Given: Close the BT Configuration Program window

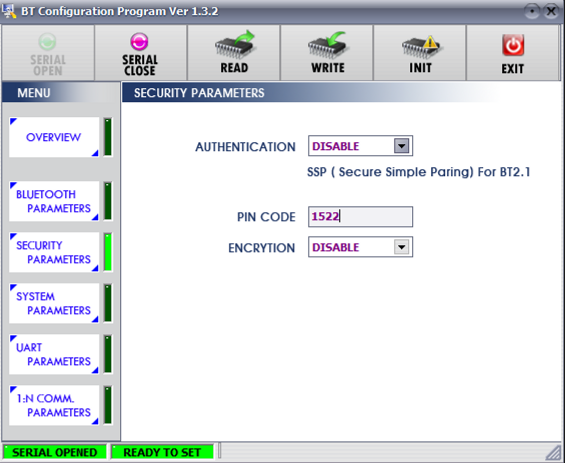Looking at the screenshot, I should pyautogui.click(x=551, y=12).
